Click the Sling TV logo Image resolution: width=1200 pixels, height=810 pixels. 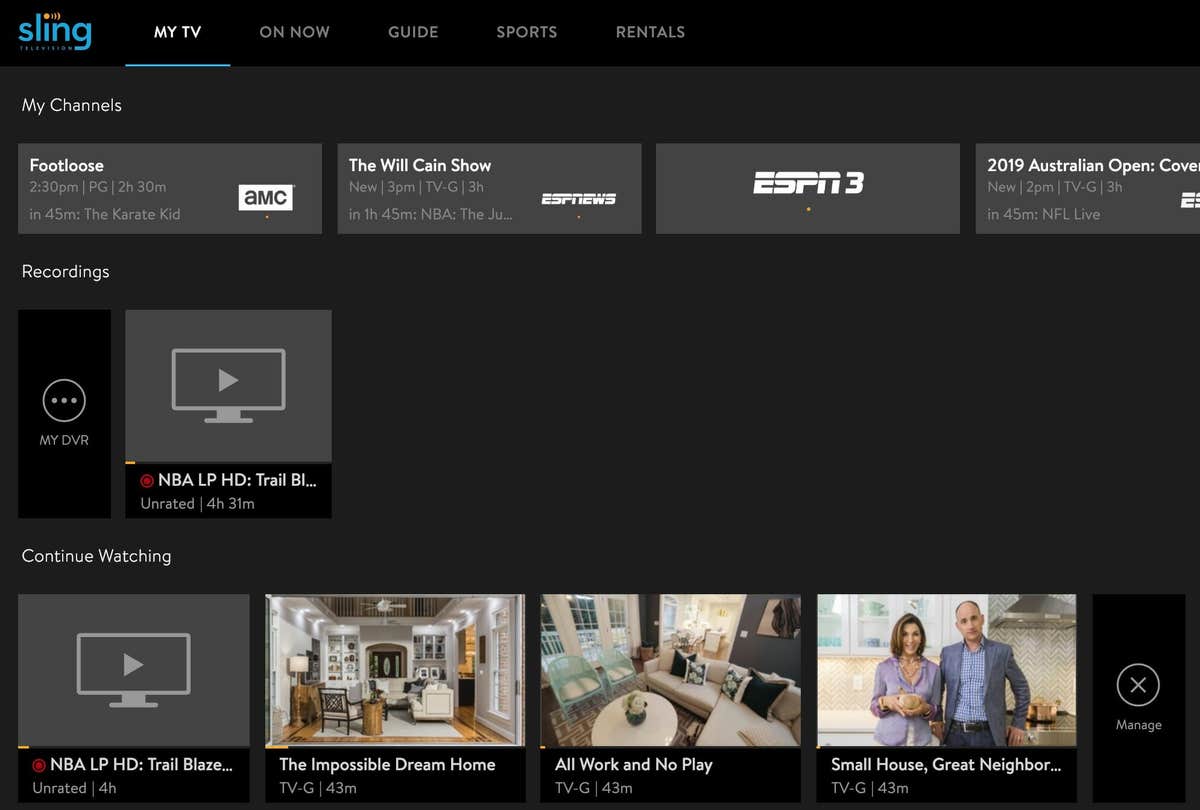click(54, 31)
